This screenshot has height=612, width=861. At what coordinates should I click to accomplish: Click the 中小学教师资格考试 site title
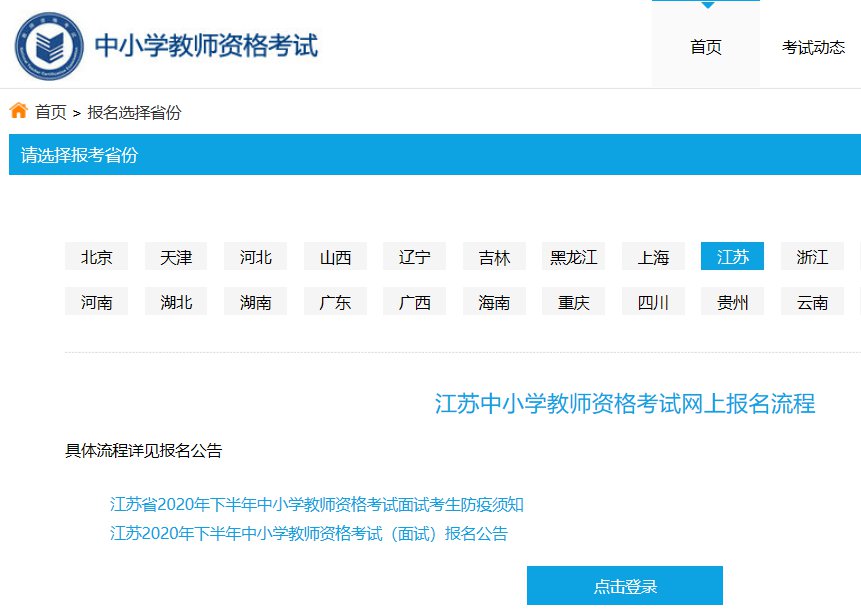click(206, 46)
